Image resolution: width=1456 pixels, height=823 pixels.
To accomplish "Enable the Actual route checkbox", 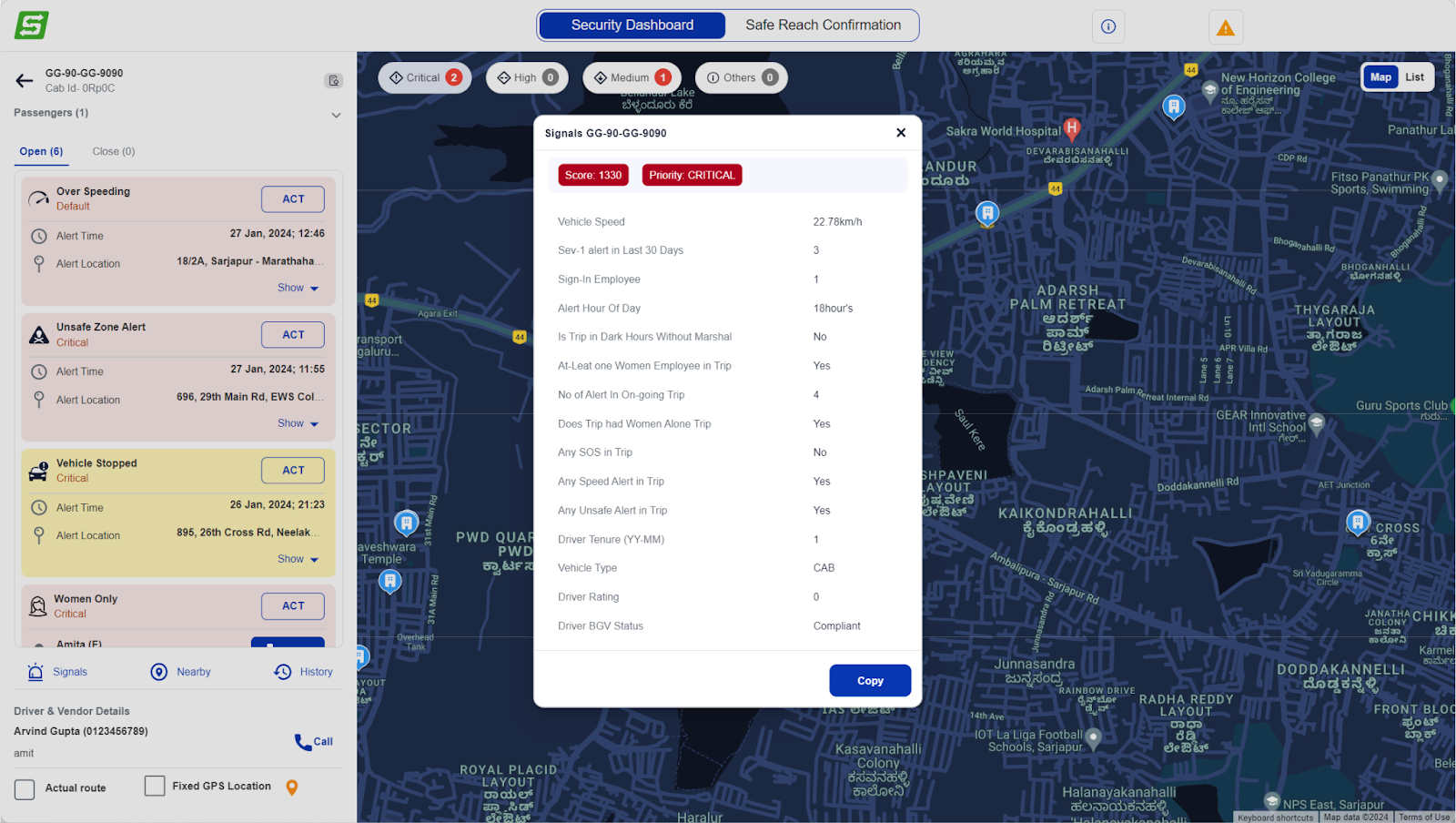I will [x=25, y=788].
